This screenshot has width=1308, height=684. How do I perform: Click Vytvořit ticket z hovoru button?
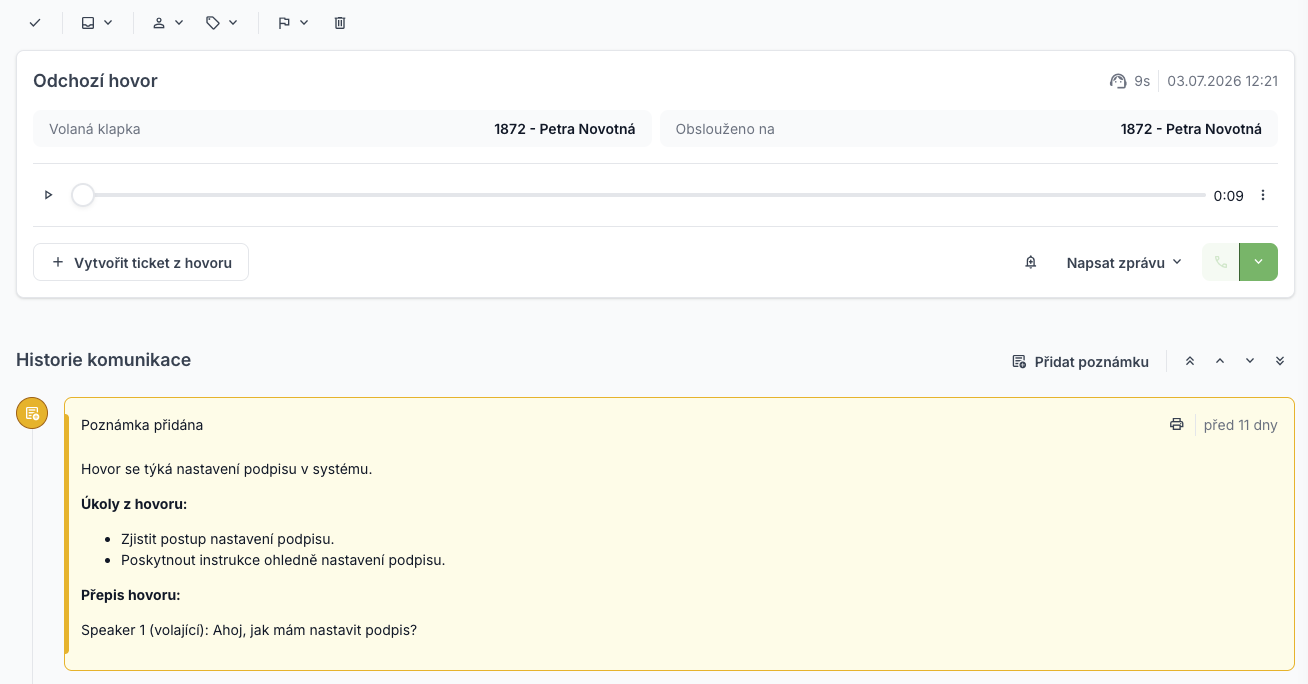pos(141,262)
